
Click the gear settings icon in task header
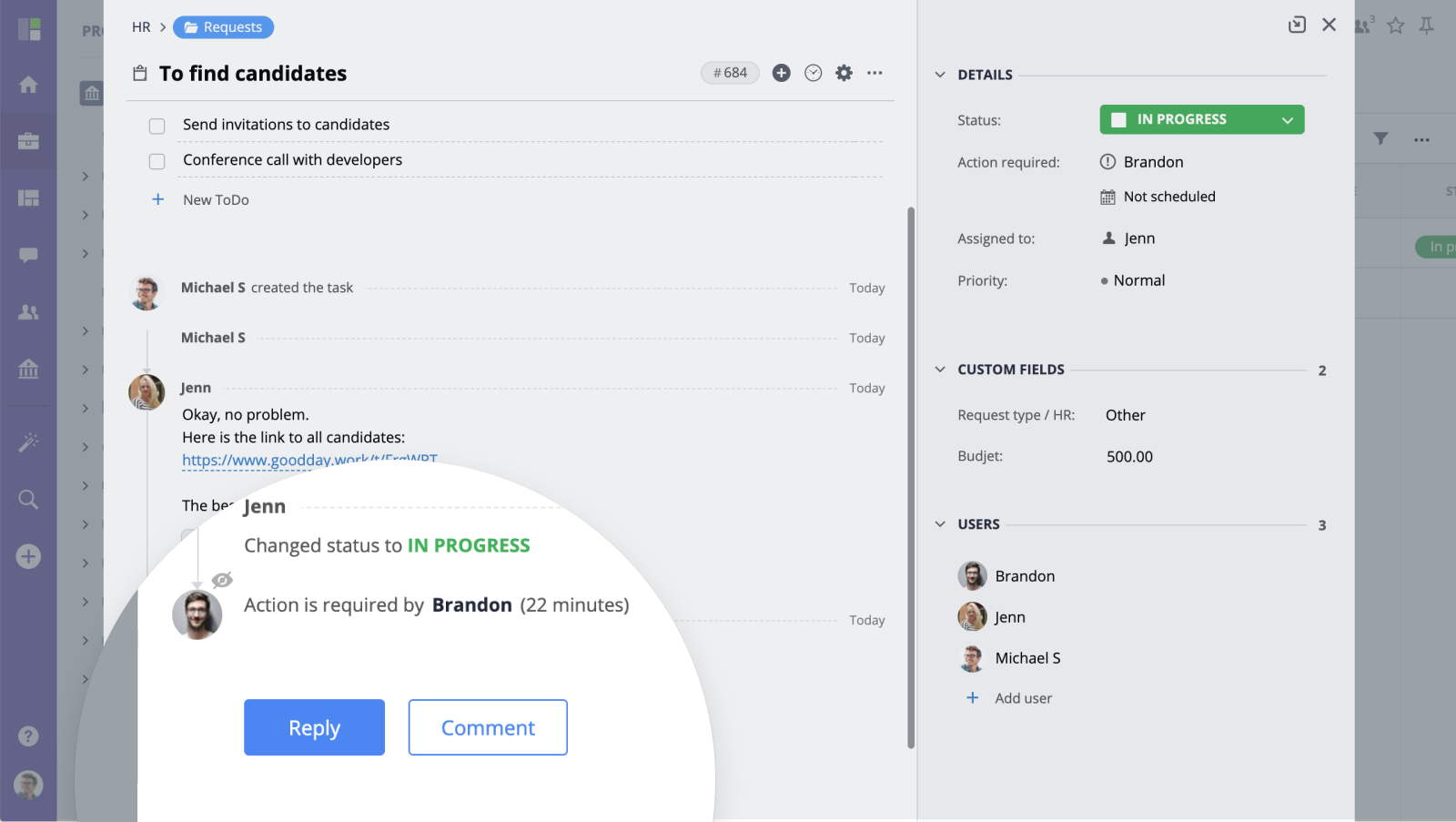(x=844, y=73)
